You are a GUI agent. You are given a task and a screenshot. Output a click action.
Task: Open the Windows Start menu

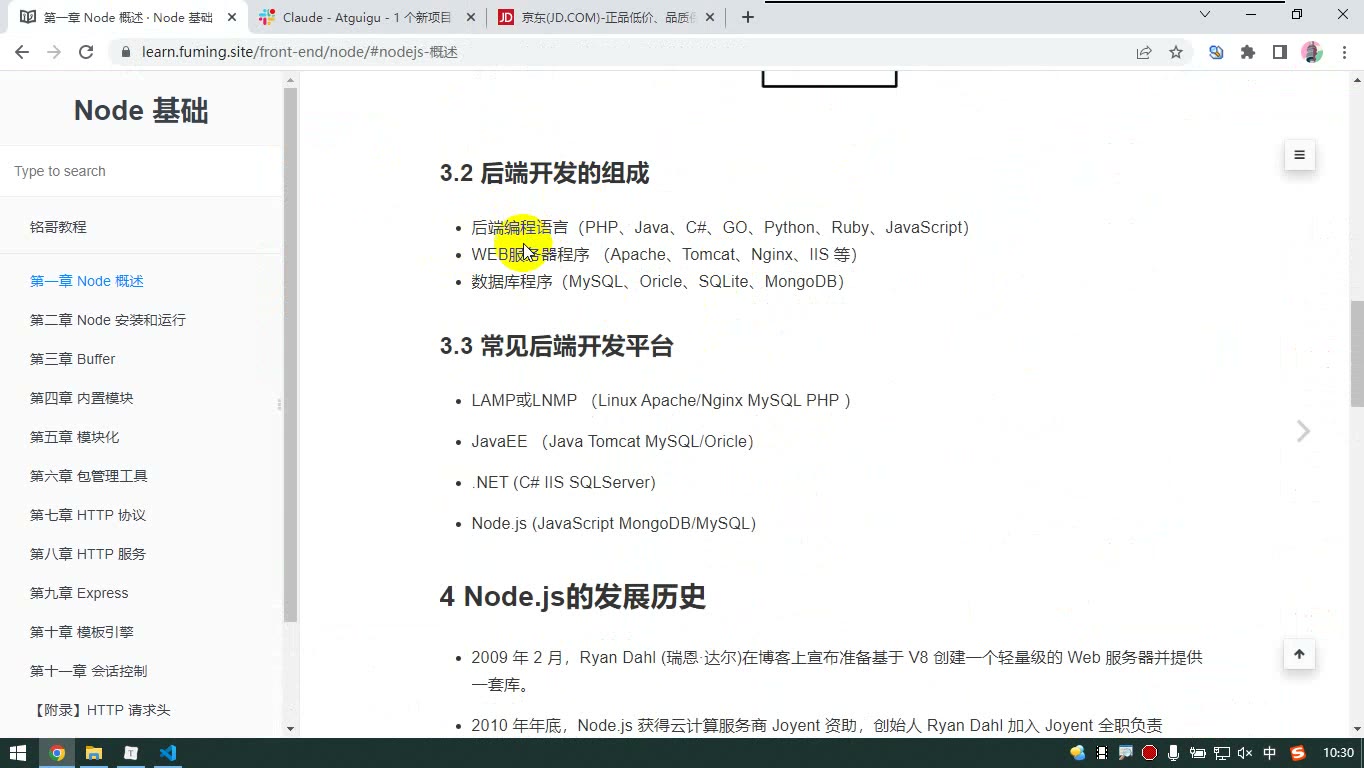point(18,753)
